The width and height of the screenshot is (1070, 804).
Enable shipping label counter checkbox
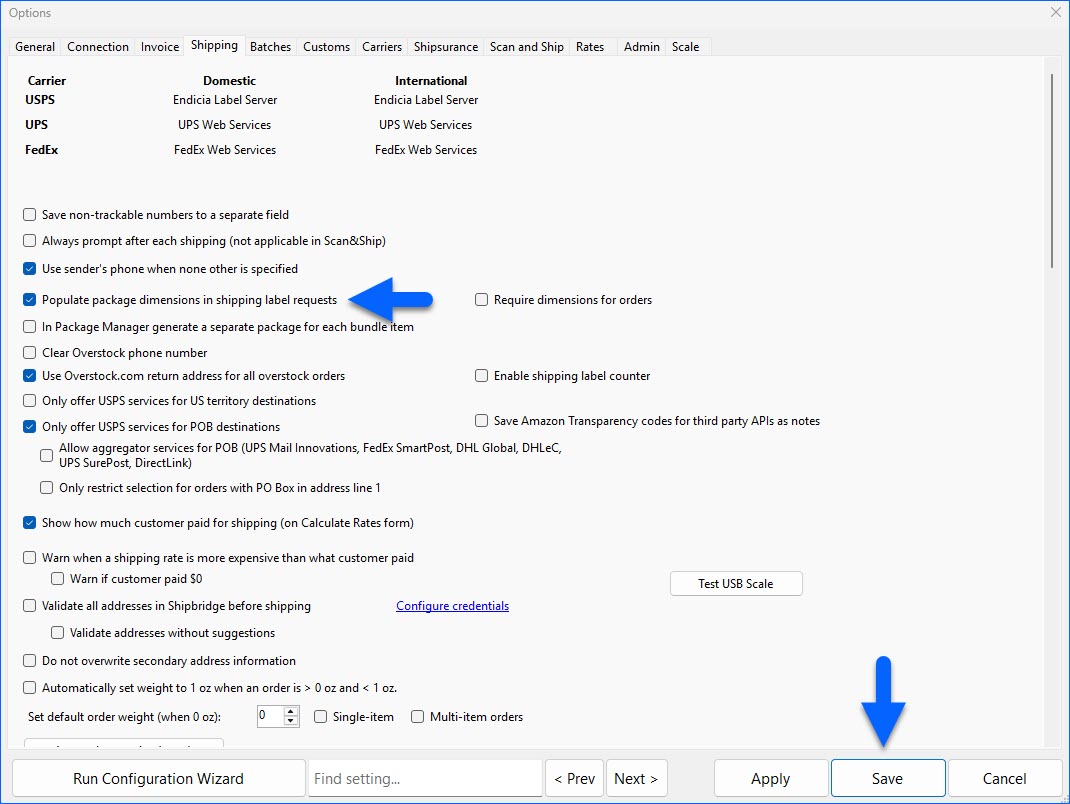[482, 376]
